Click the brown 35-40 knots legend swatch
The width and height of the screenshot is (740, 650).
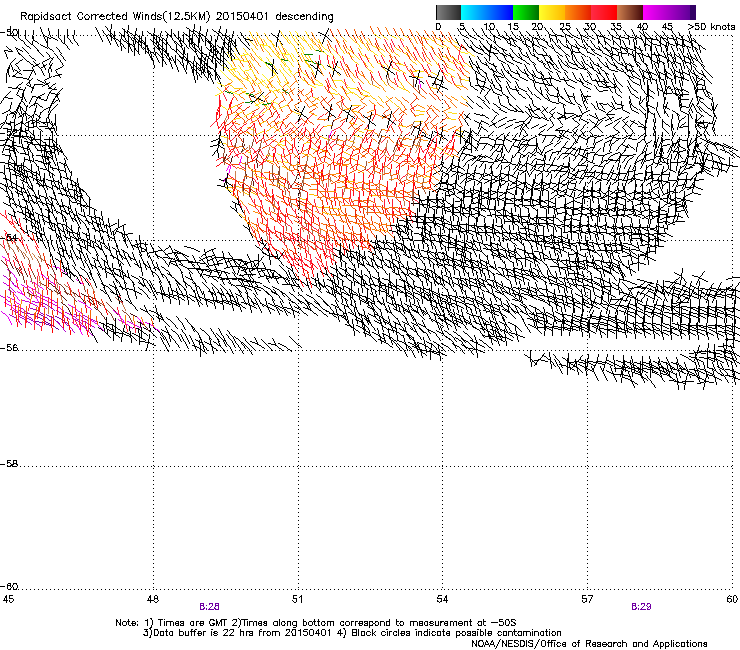coord(630,12)
